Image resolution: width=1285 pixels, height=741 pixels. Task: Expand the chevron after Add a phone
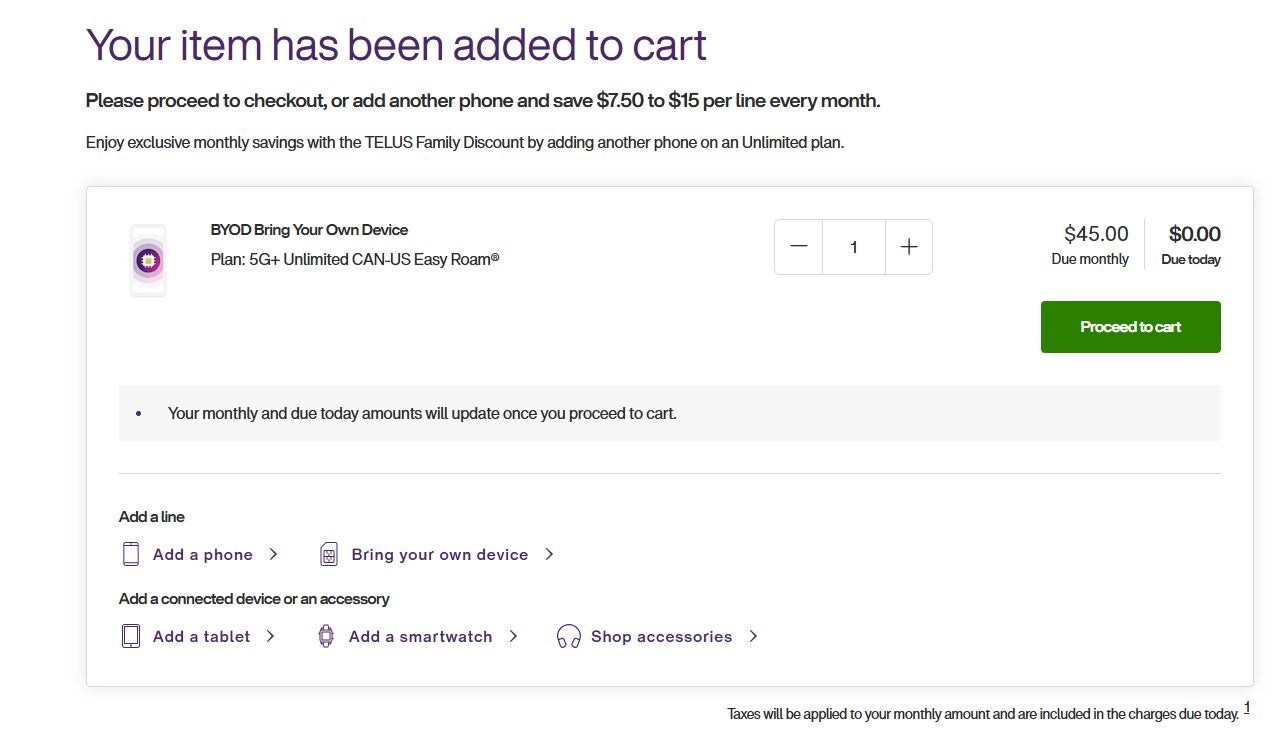tap(273, 554)
